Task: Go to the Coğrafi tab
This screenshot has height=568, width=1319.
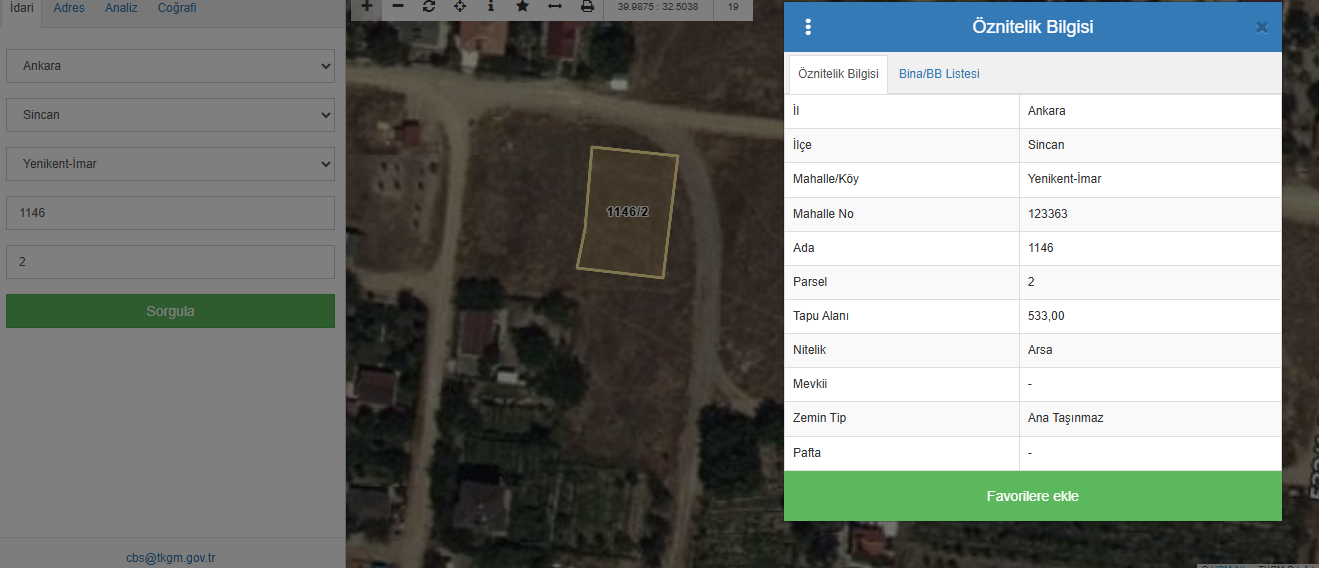Action: (177, 8)
